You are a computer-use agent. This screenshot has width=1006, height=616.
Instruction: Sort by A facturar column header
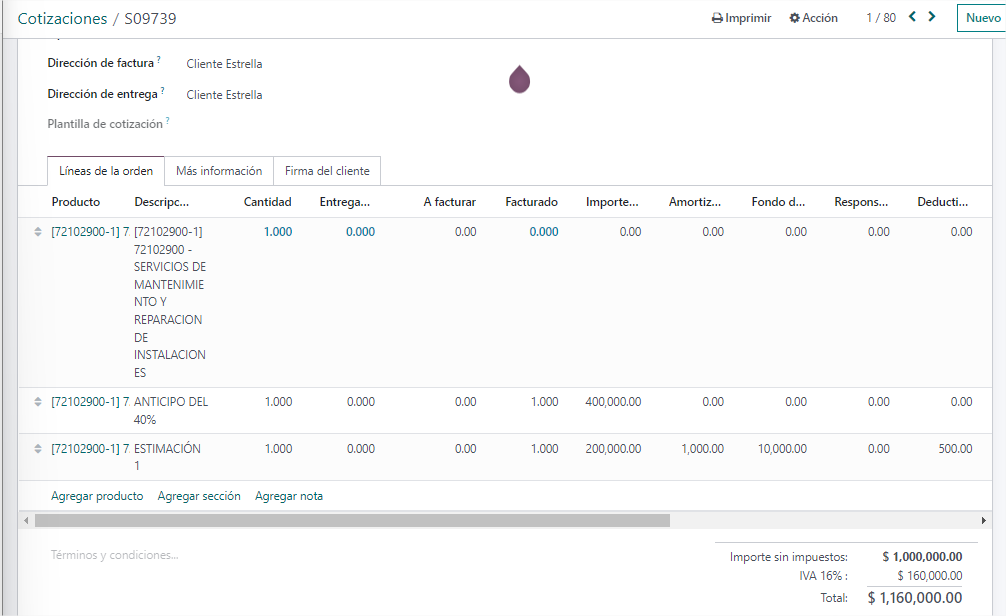(x=449, y=201)
